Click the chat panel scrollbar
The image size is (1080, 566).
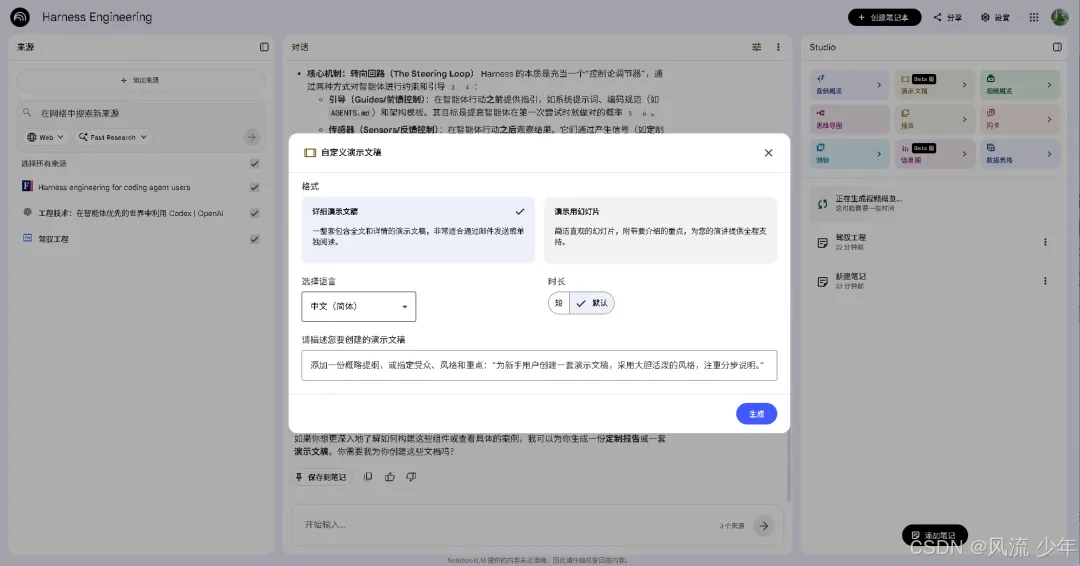tap(789, 468)
